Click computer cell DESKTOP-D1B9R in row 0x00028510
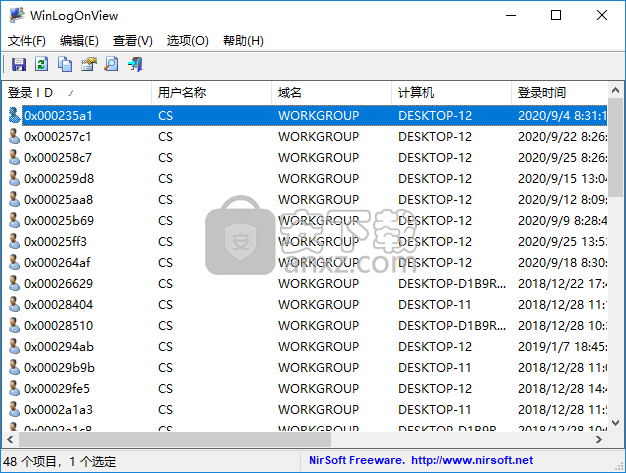 tap(452, 326)
